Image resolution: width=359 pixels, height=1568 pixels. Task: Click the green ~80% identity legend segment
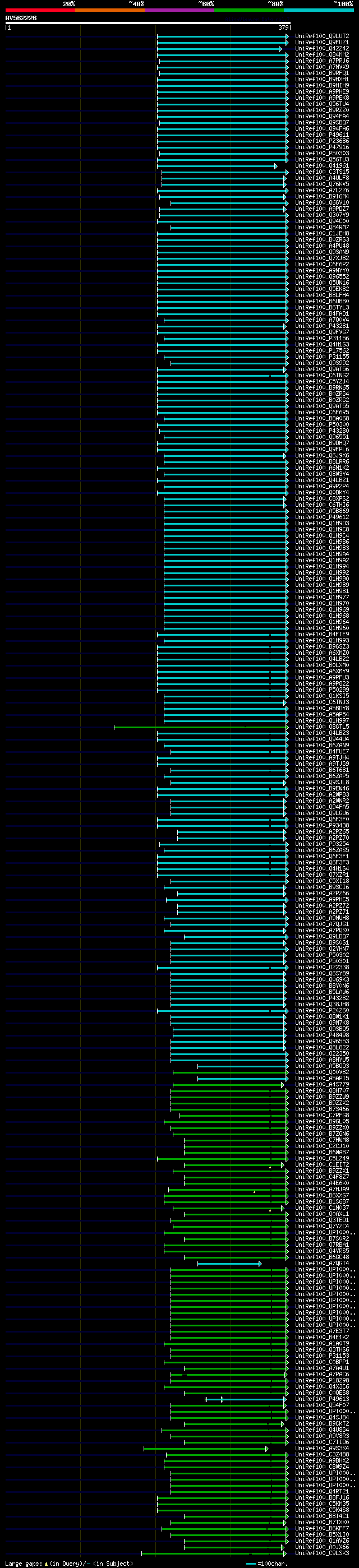click(x=249, y=10)
